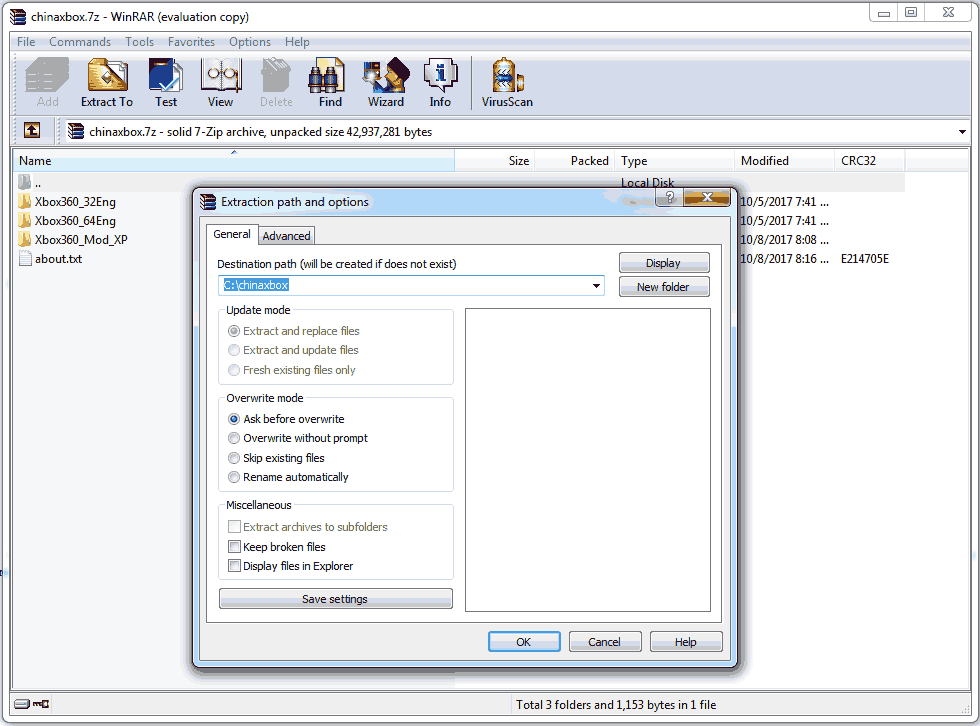Open the Options menu
Screen dimensions: 980x726
coord(250,42)
